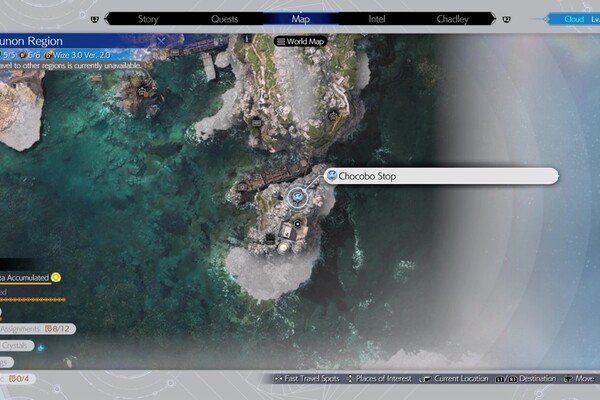Switch to the Chadley tab
The width and height of the screenshot is (600, 400).
452,19
